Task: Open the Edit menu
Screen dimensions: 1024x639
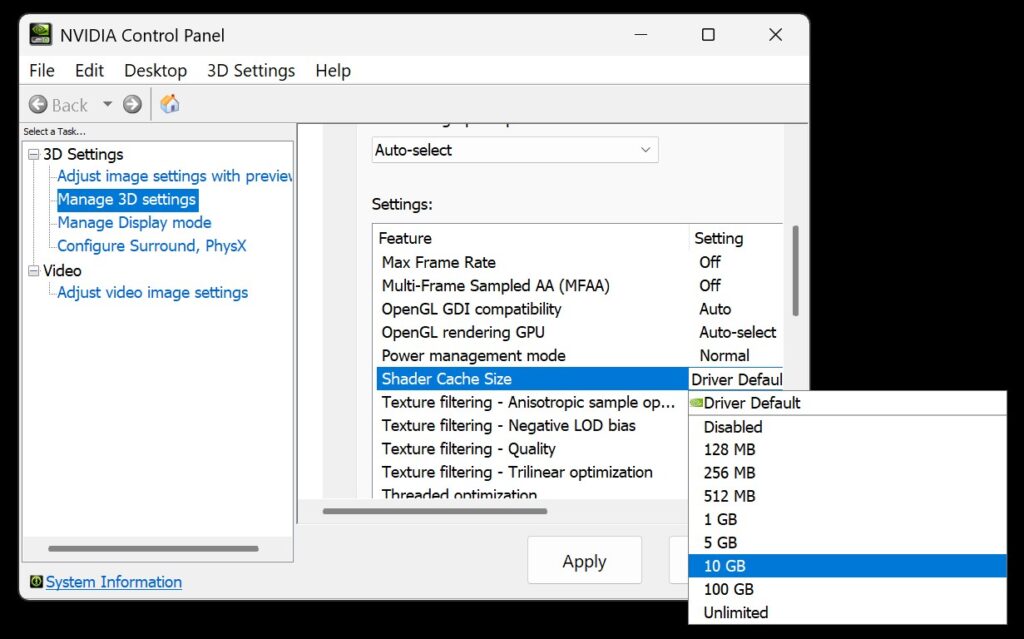Action: [89, 70]
